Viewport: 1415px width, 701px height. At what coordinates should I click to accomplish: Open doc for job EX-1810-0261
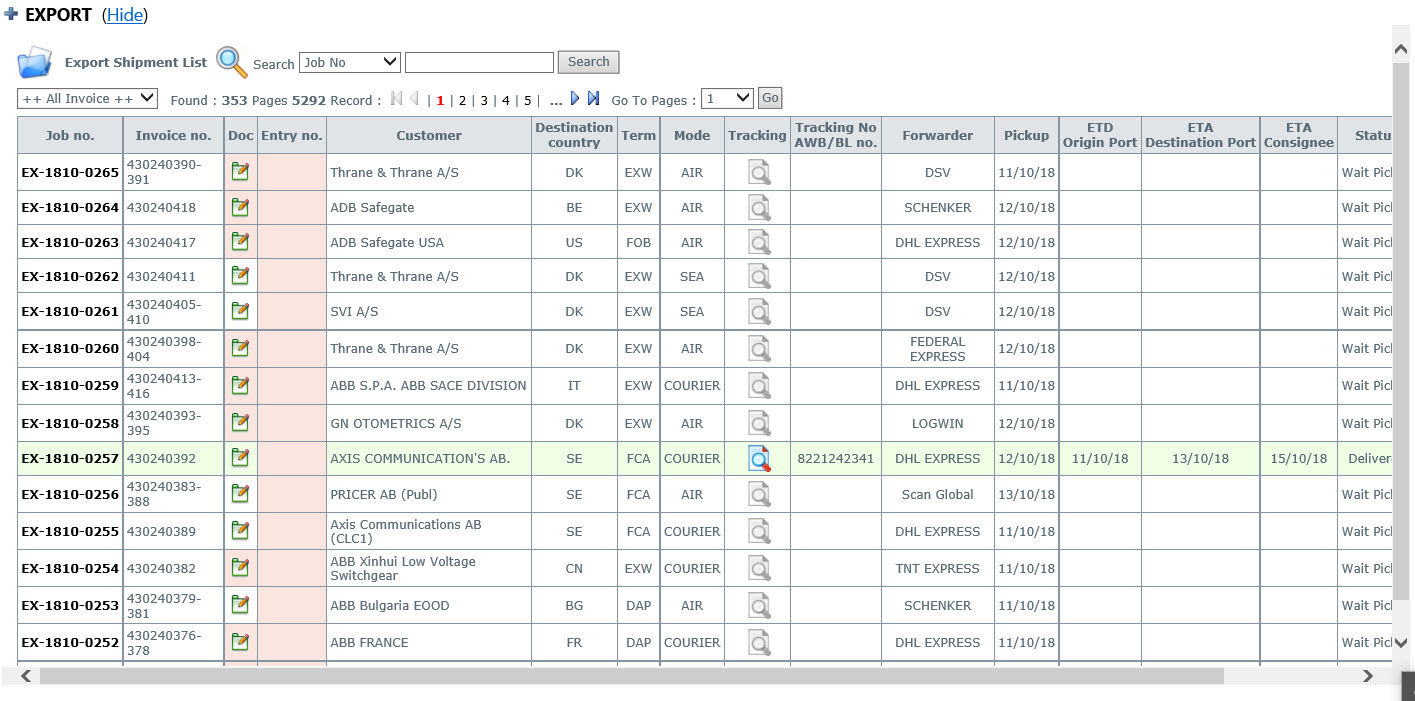(240, 310)
